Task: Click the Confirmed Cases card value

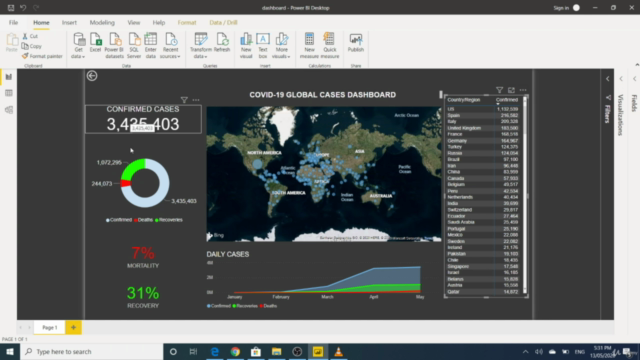Action: [143, 124]
